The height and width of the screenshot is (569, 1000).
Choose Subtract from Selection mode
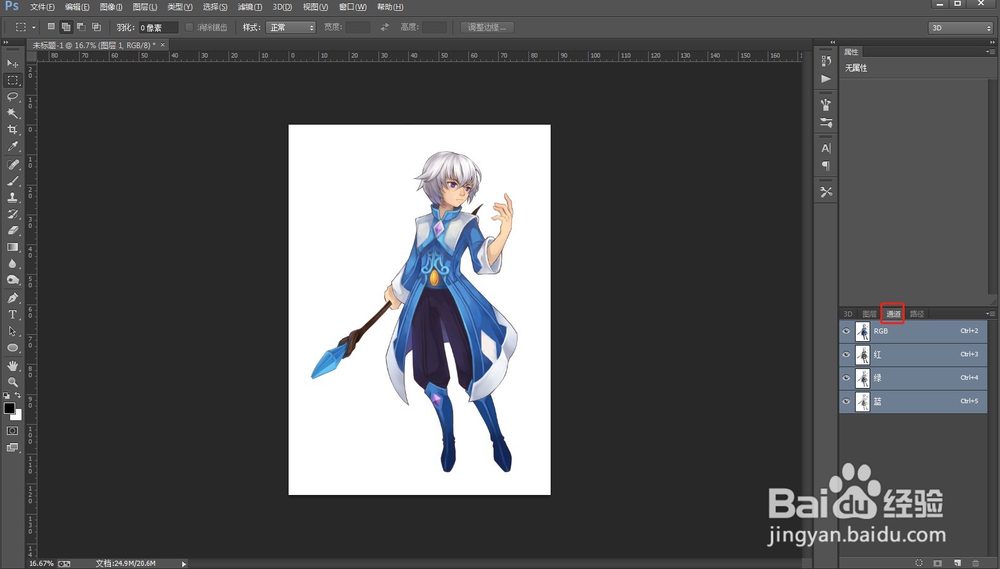(81, 27)
